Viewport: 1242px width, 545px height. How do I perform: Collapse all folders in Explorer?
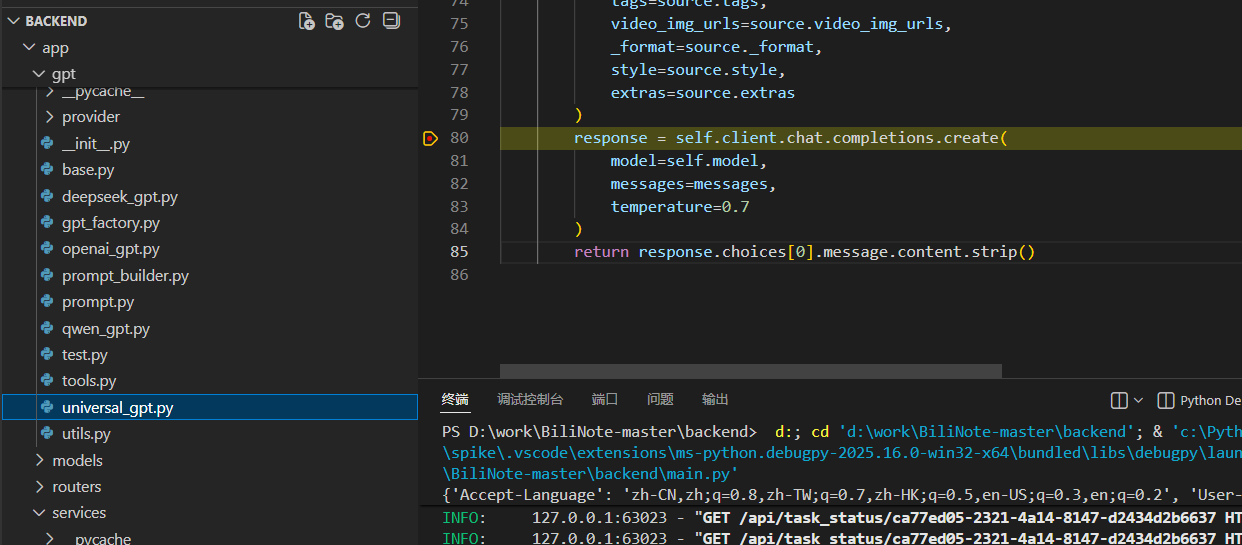391,21
